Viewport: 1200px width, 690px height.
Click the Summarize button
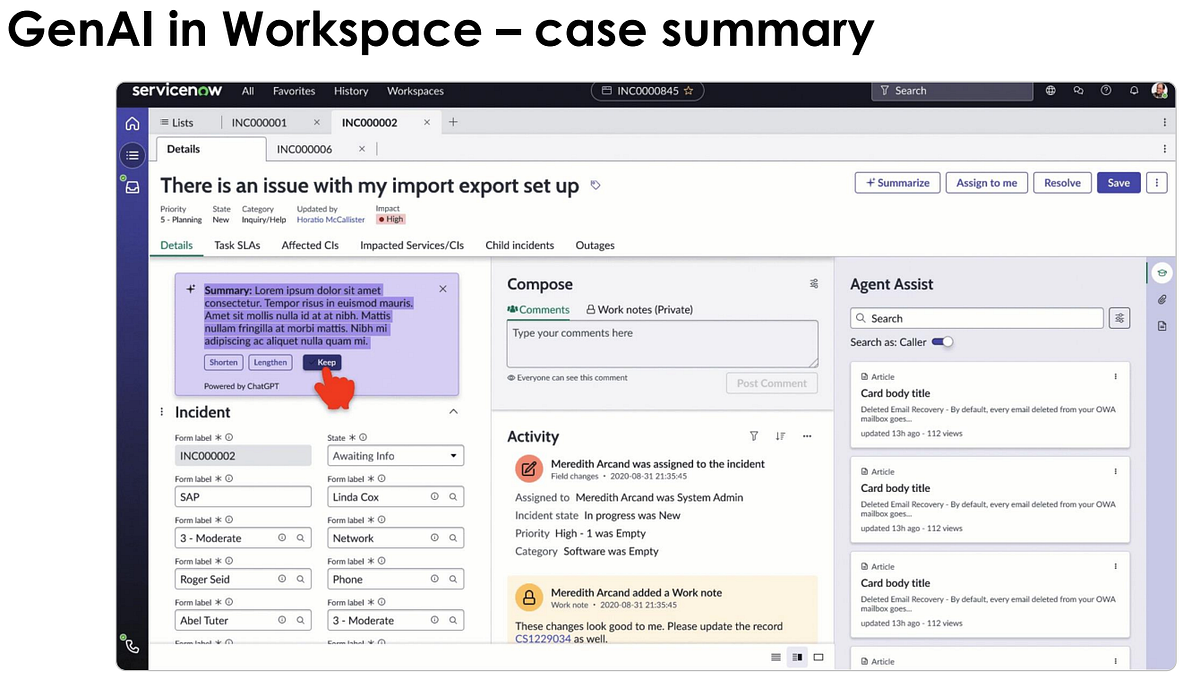(897, 182)
